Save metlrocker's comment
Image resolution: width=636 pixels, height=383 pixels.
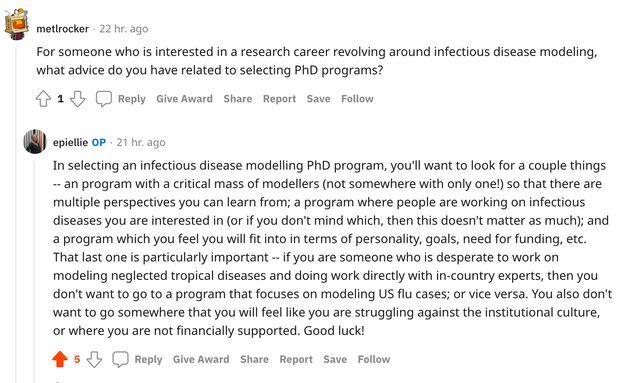pos(318,99)
